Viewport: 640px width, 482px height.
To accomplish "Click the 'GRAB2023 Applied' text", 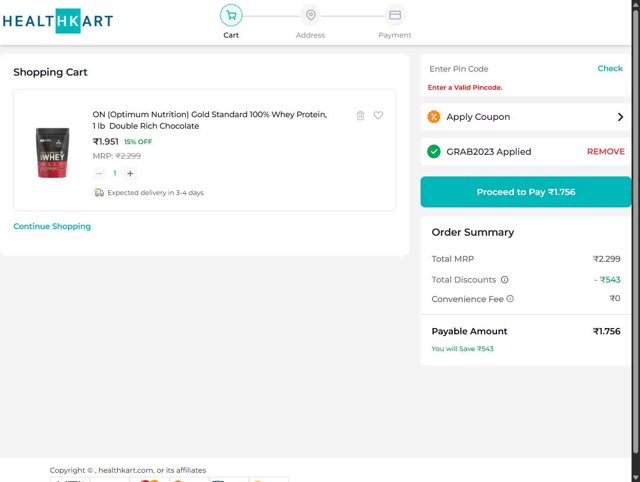I will coord(489,151).
